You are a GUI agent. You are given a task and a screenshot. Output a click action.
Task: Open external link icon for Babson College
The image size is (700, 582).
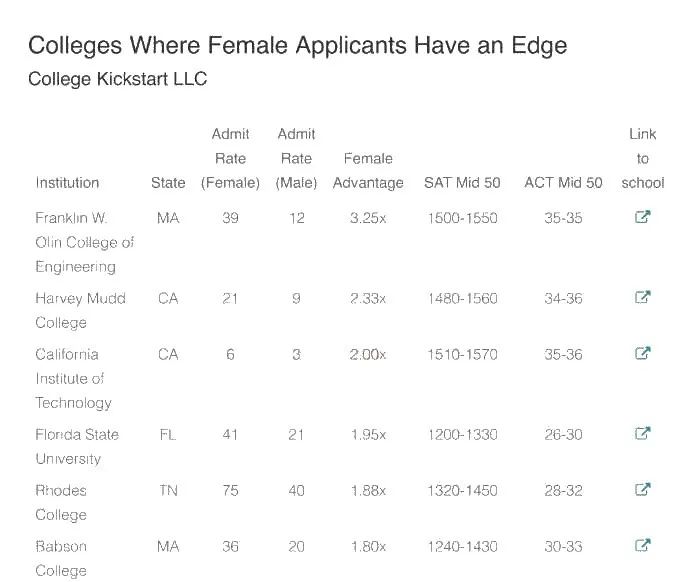(x=642, y=545)
